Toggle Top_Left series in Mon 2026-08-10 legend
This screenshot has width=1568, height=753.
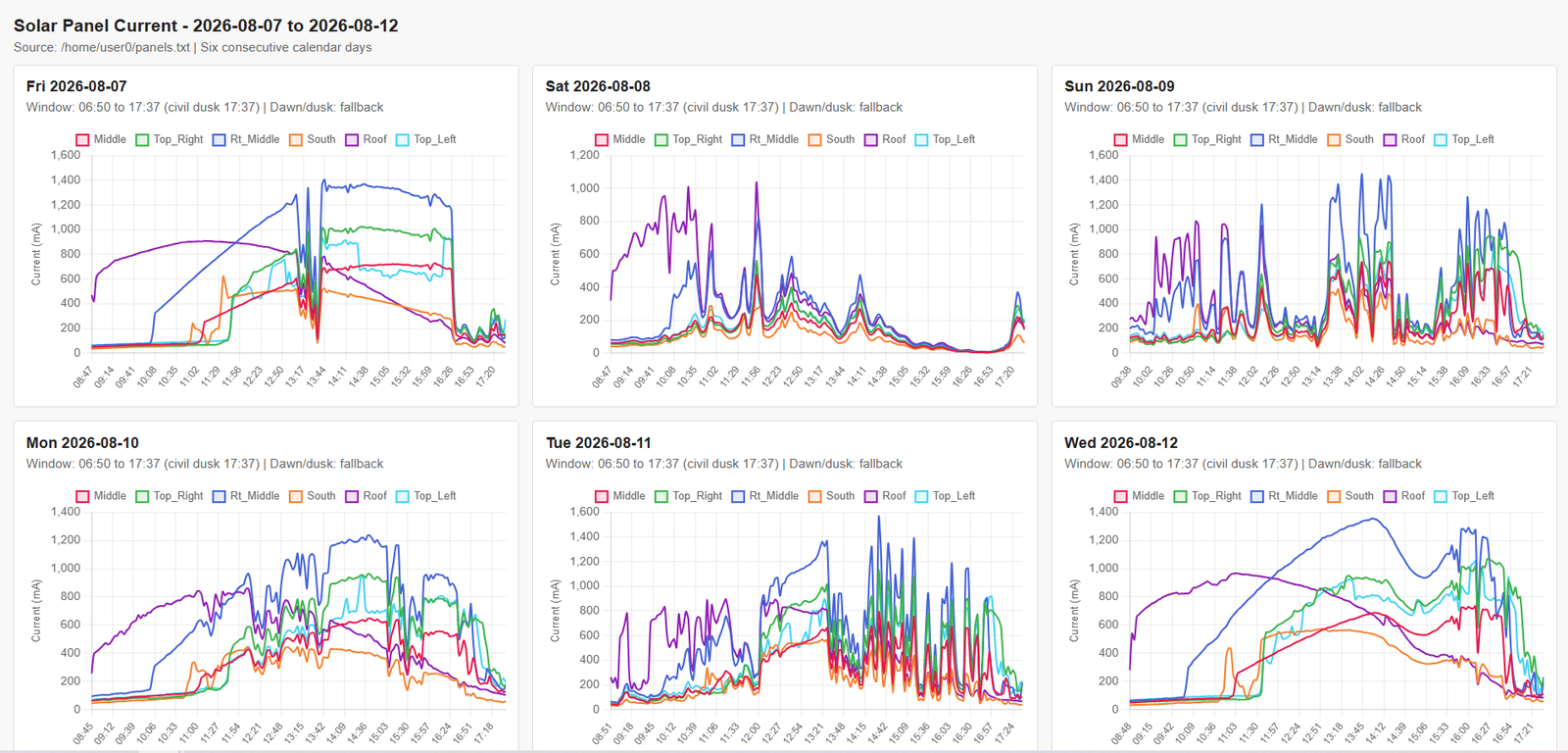[426, 496]
